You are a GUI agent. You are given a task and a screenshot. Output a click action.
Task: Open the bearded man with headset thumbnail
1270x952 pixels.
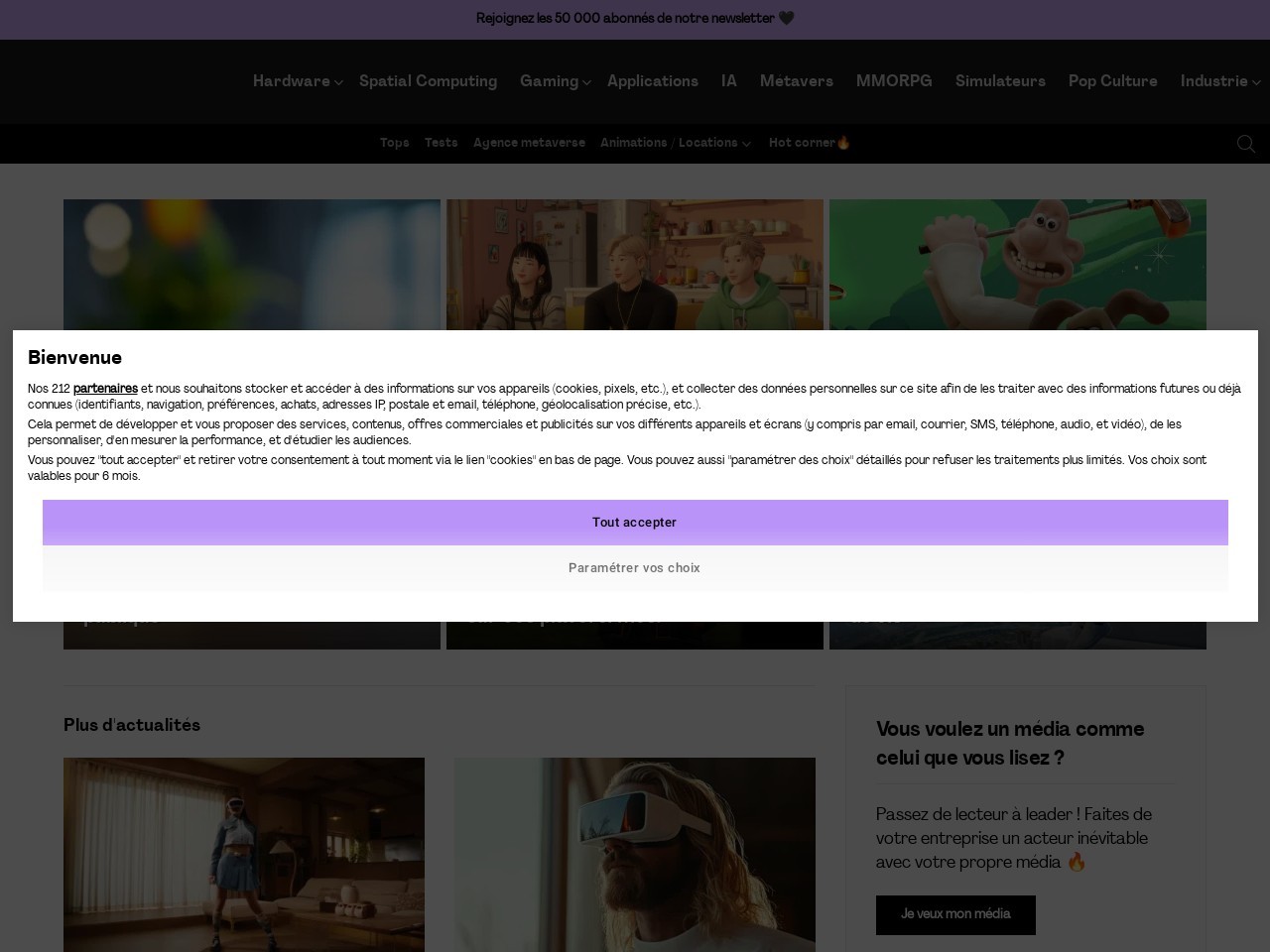(635, 855)
